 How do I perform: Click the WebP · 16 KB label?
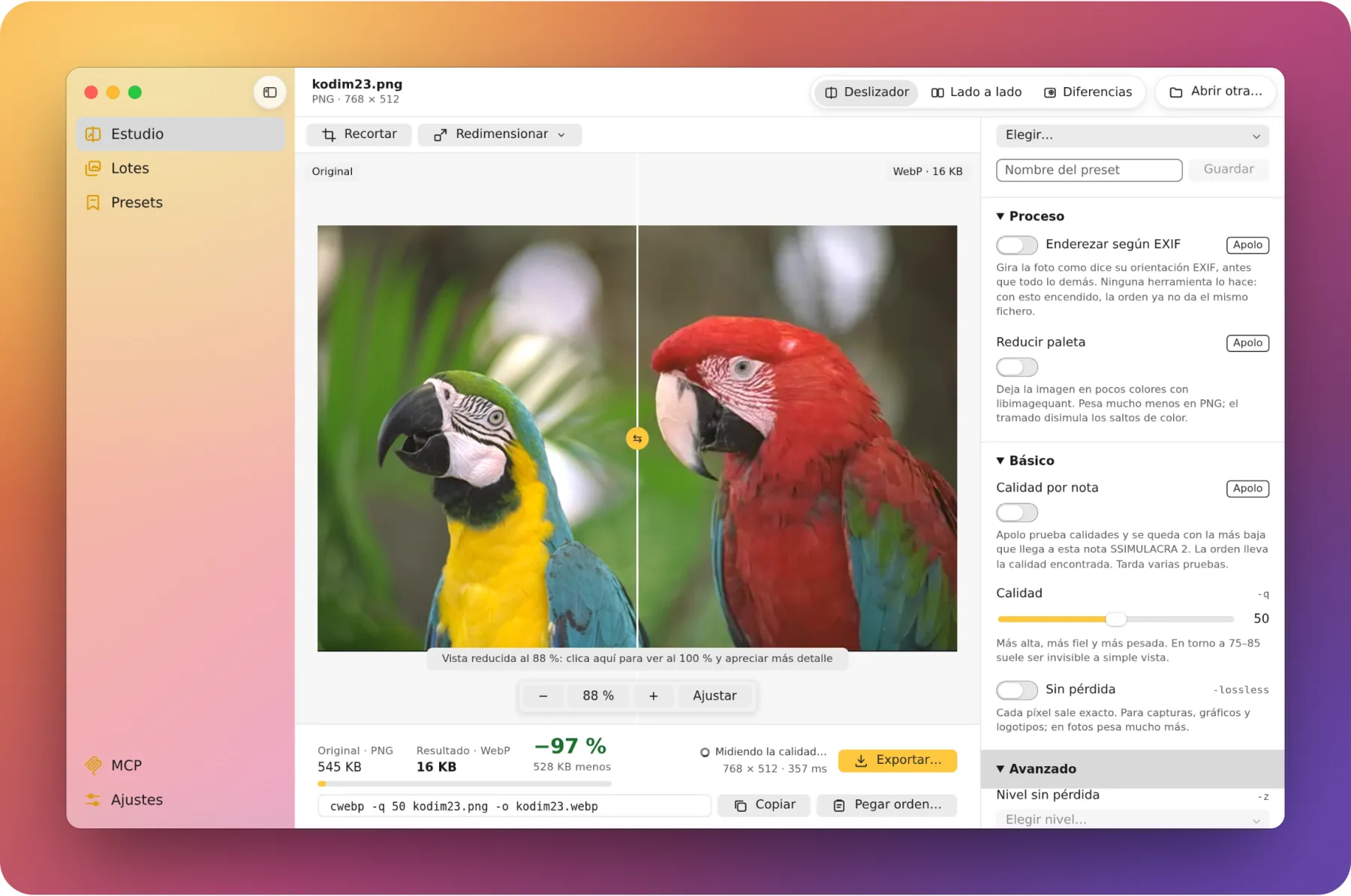tap(928, 171)
